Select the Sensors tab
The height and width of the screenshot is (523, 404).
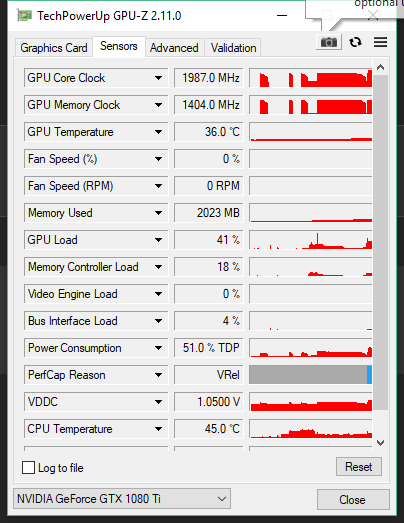[x=119, y=46]
